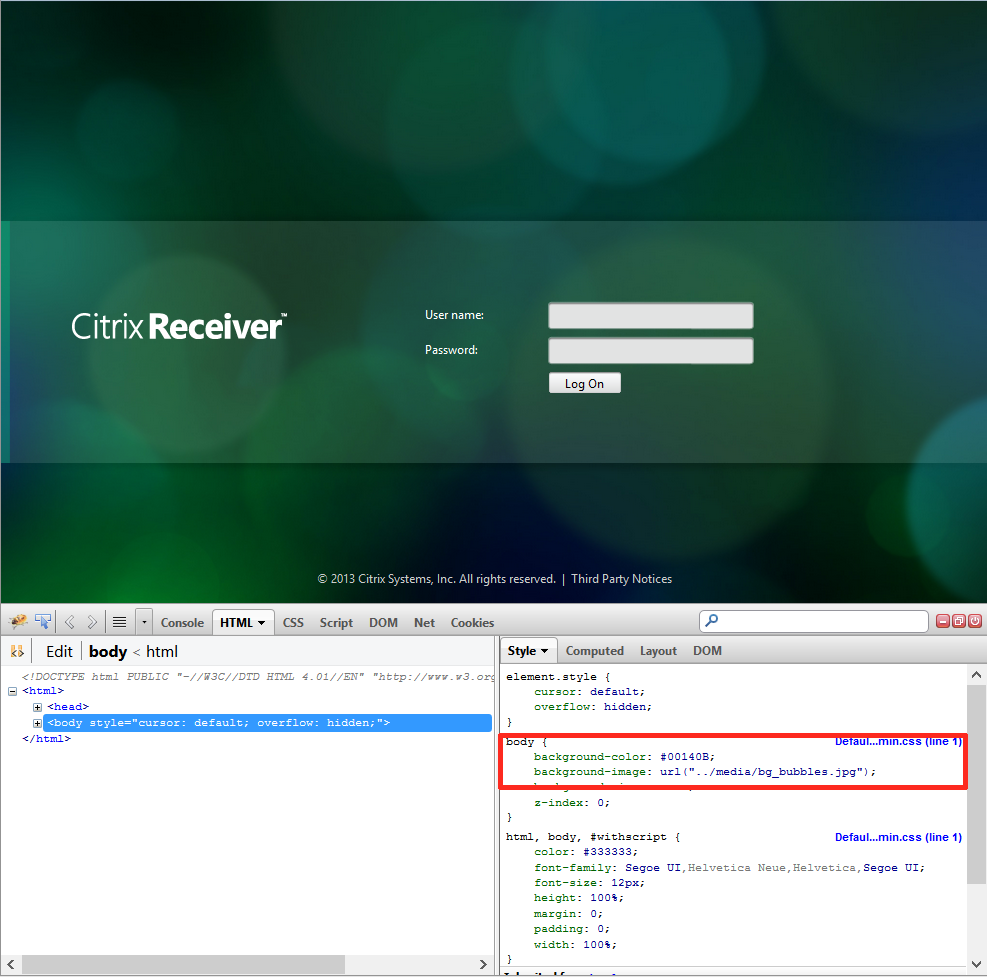This screenshot has width=987, height=977.
Task: Click the User name input field
Action: tap(650, 316)
